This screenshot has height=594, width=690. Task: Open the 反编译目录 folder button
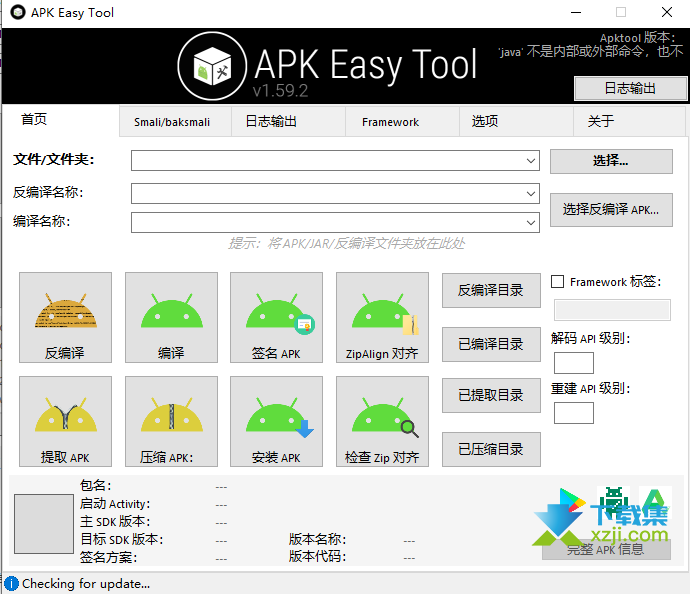(491, 290)
